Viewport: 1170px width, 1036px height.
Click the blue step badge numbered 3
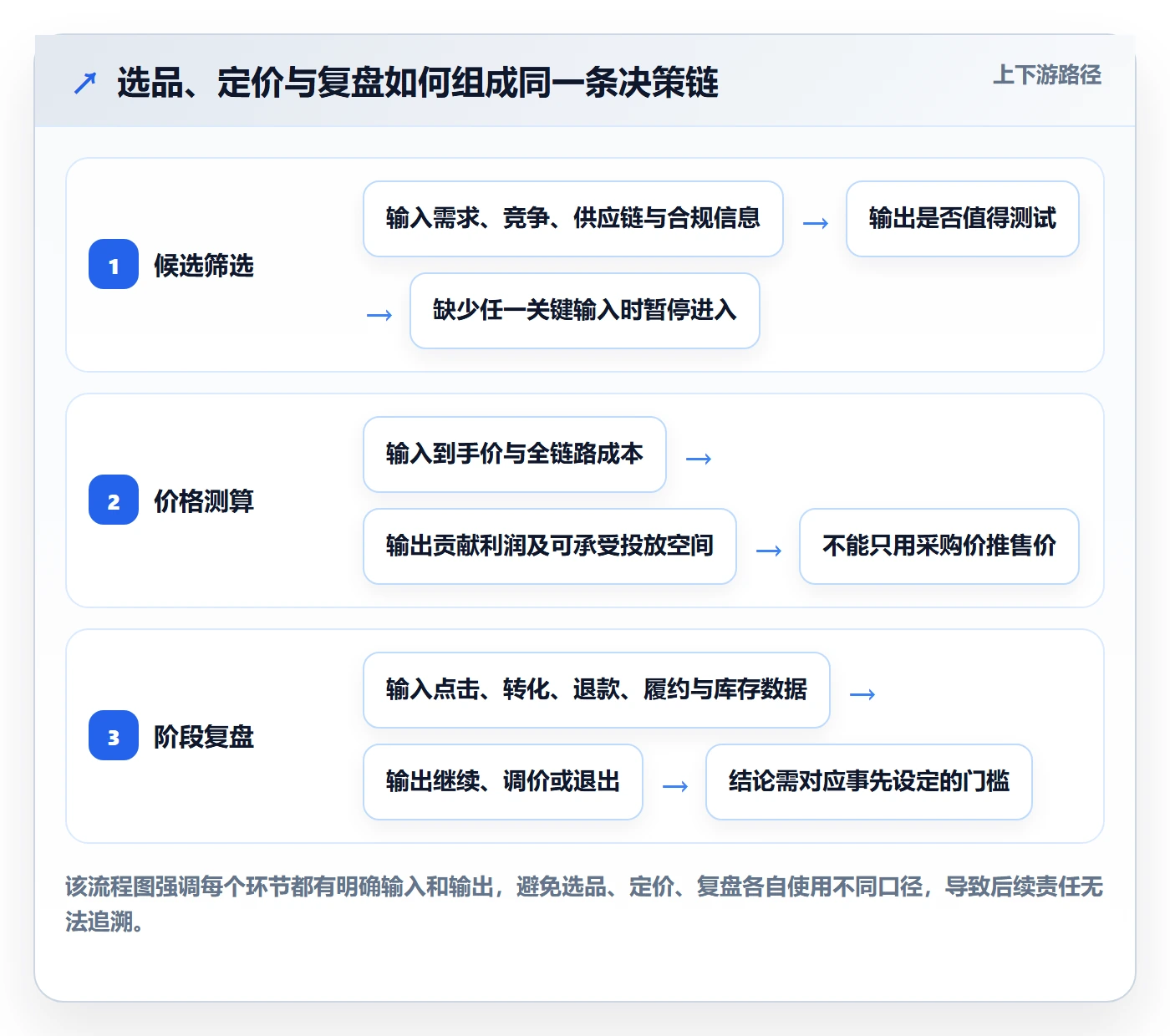tap(114, 735)
